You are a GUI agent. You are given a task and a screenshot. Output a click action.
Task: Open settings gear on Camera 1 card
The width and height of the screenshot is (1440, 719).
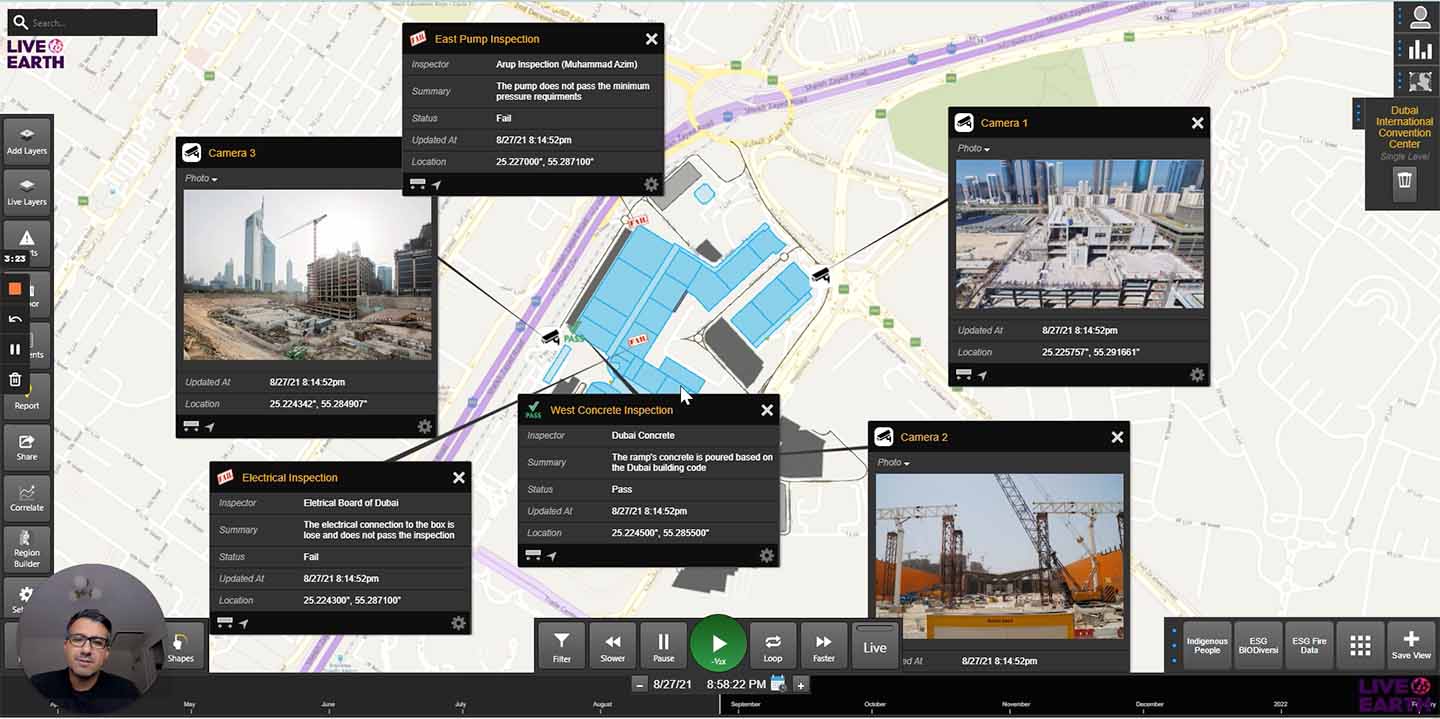click(1197, 375)
